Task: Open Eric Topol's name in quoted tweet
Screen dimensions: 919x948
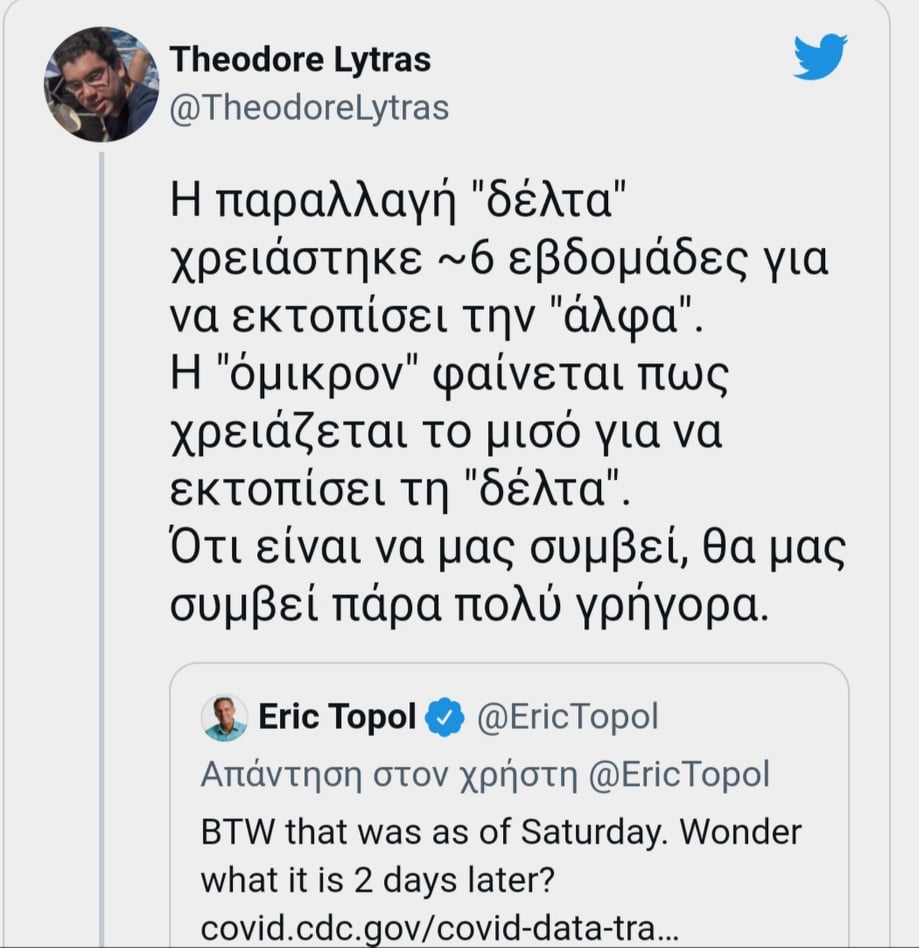Action: click(x=337, y=717)
